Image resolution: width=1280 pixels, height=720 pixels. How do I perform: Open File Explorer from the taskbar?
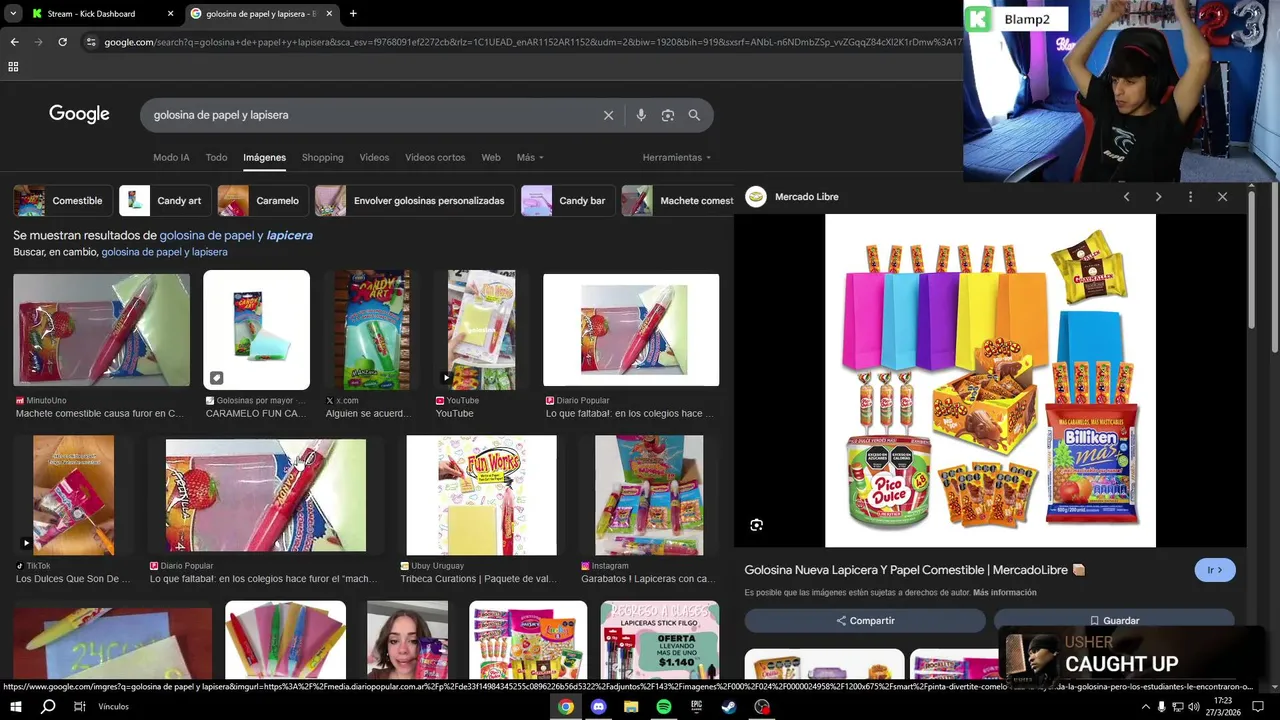[631, 706]
